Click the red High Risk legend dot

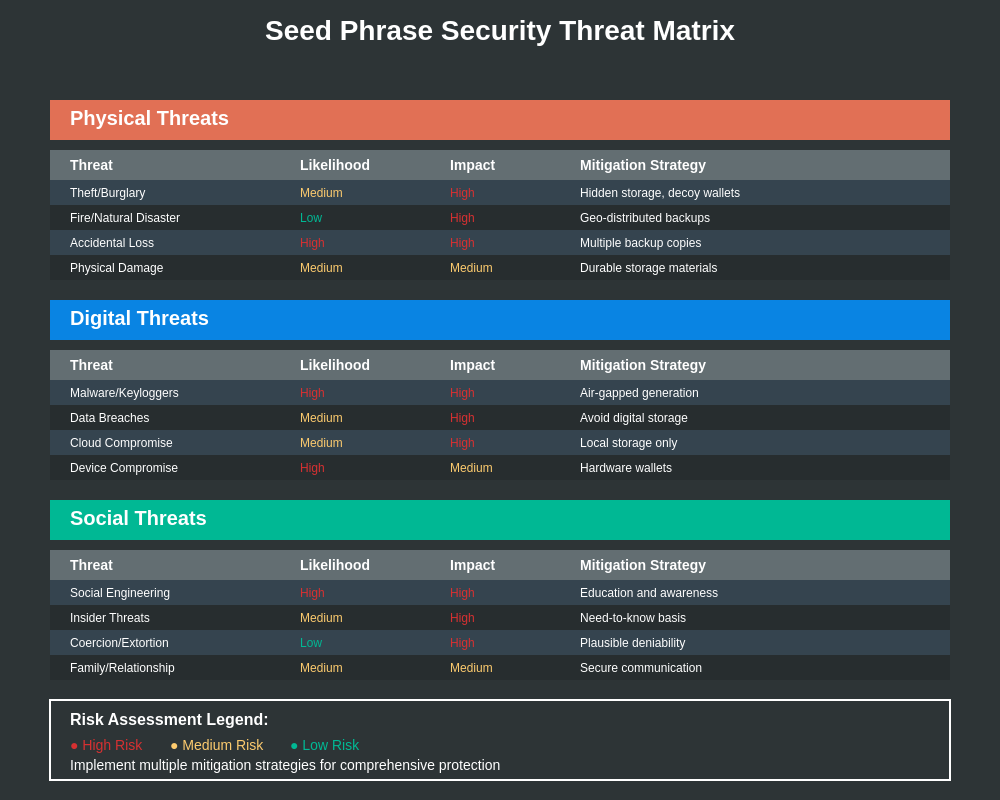click(74, 746)
